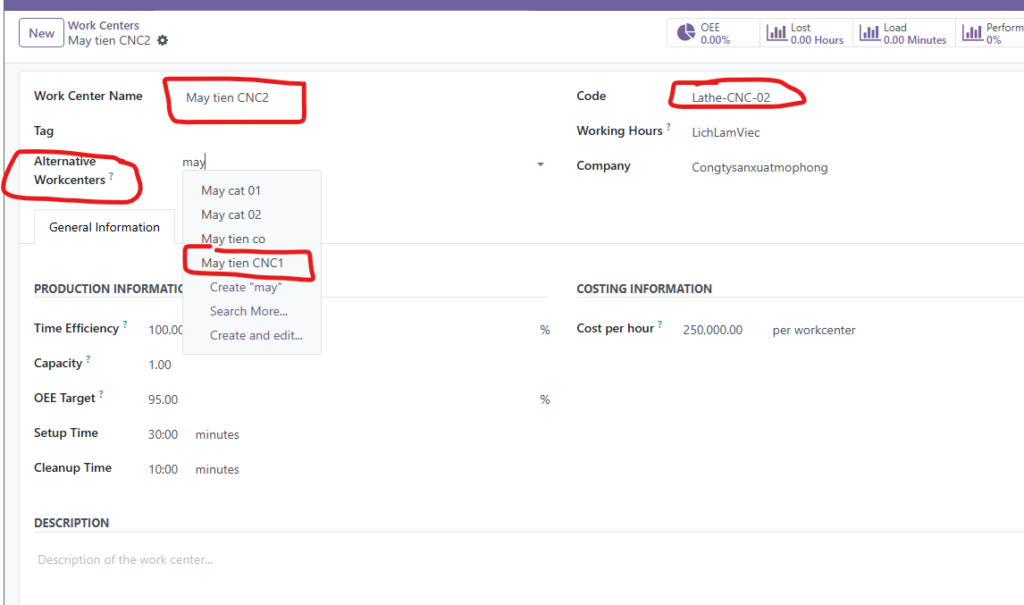The width and height of the screenshot is (1024, 605).
Task: Click the Alternative Workcenters help question mark
Action: tap(111, 176)
